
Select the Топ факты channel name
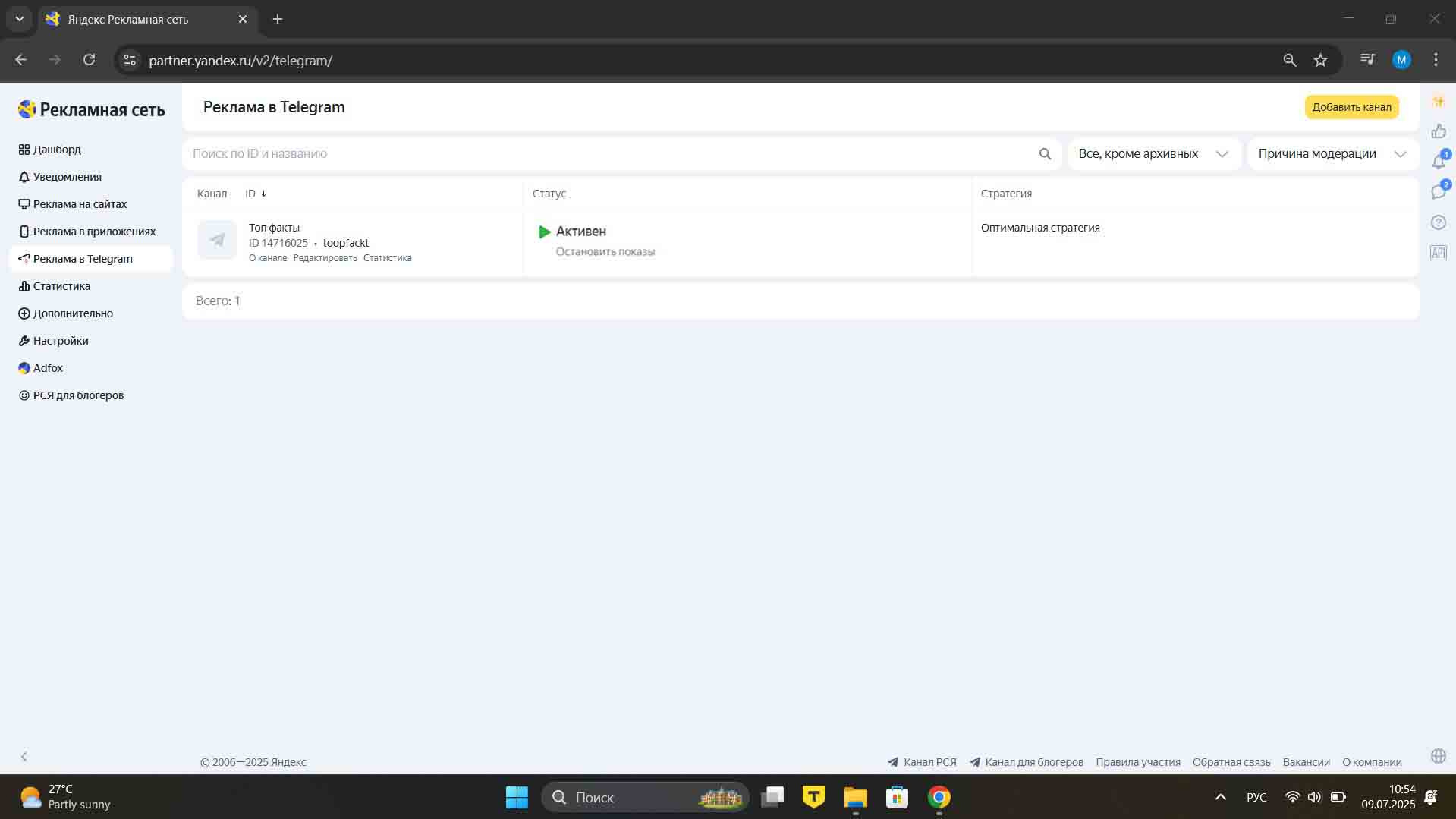pyautogui.click(x=274, y=228)
